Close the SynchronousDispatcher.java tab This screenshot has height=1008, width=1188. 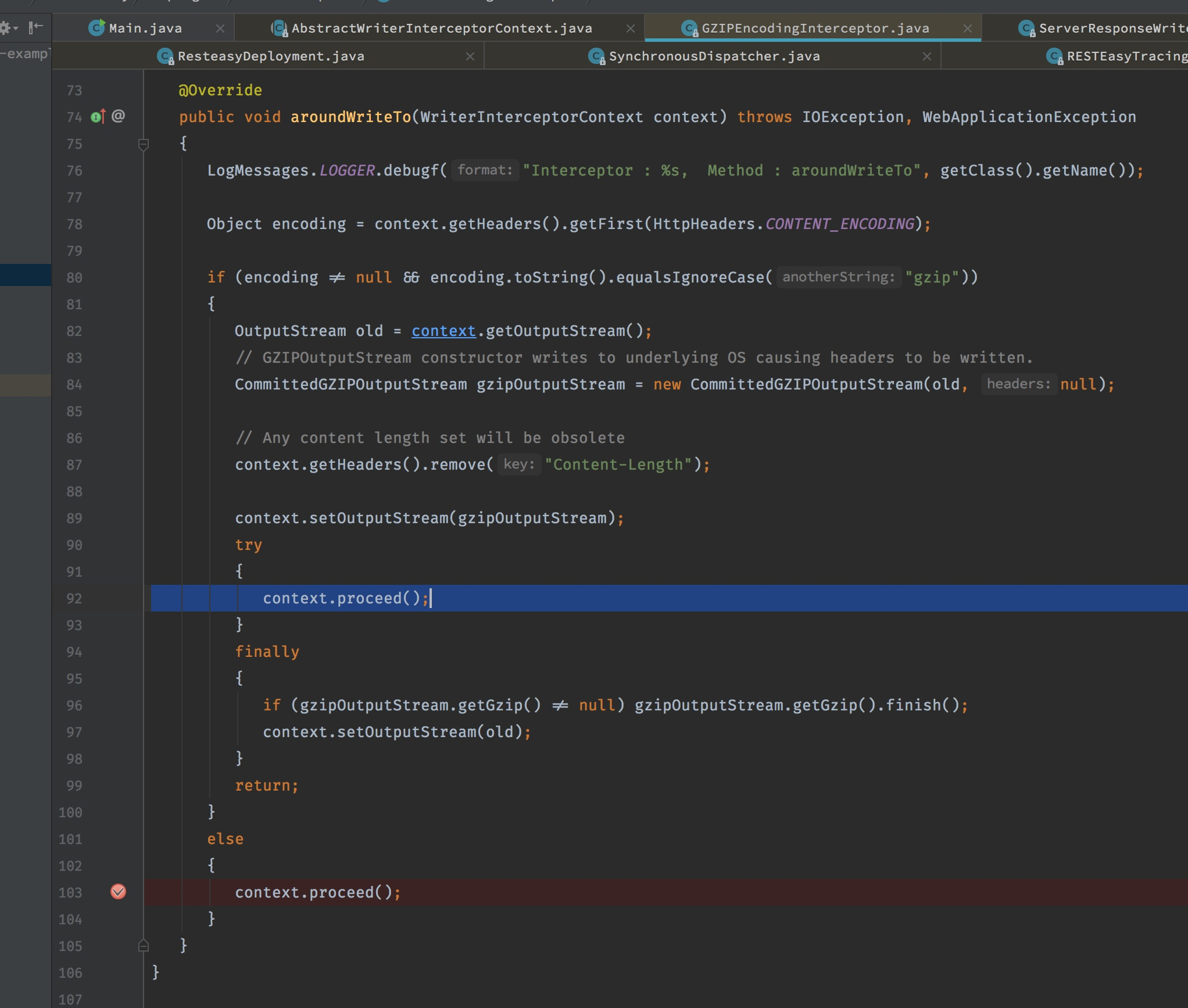927,56
